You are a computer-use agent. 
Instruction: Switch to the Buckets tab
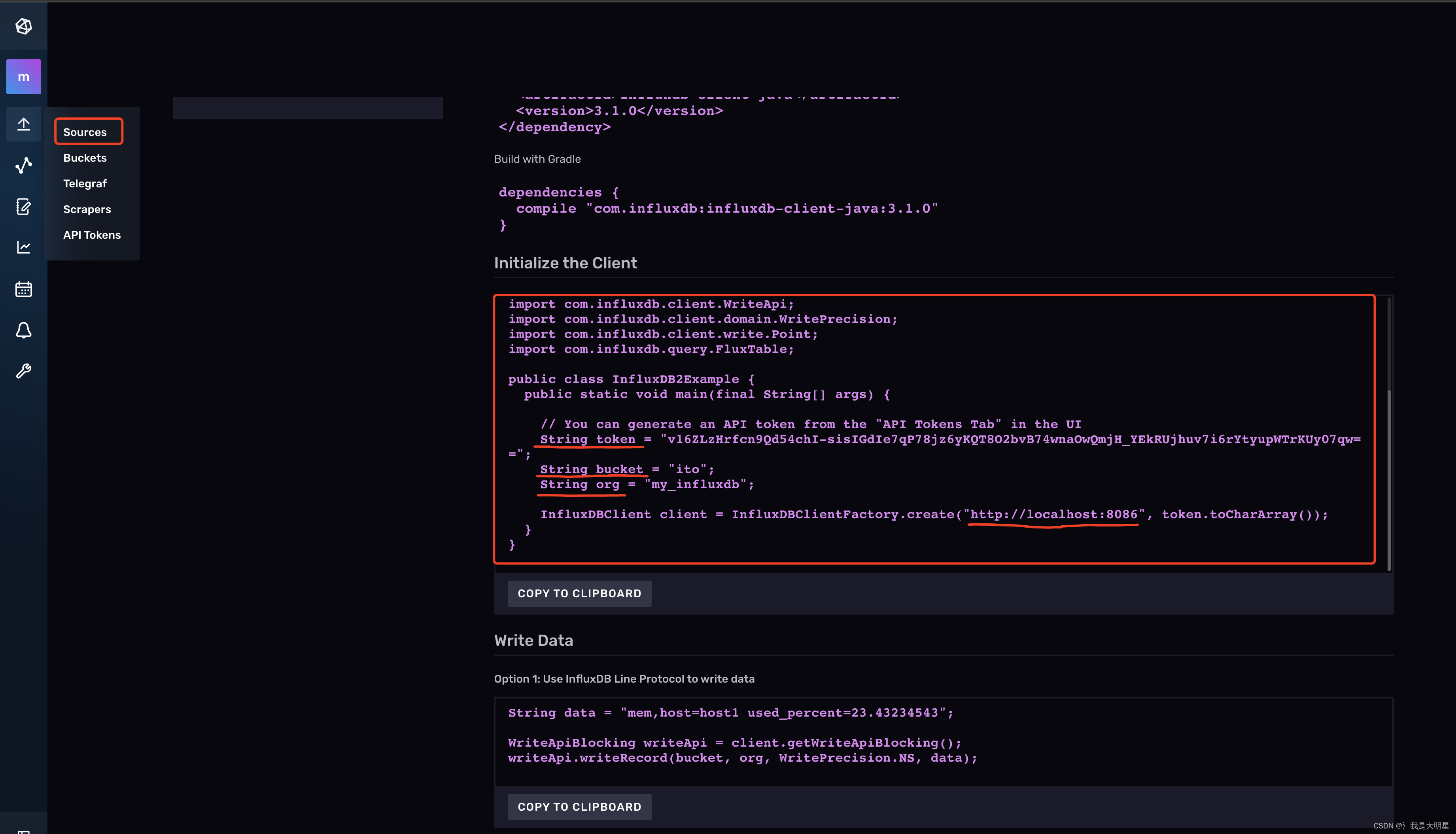click(x=85, y=158)
